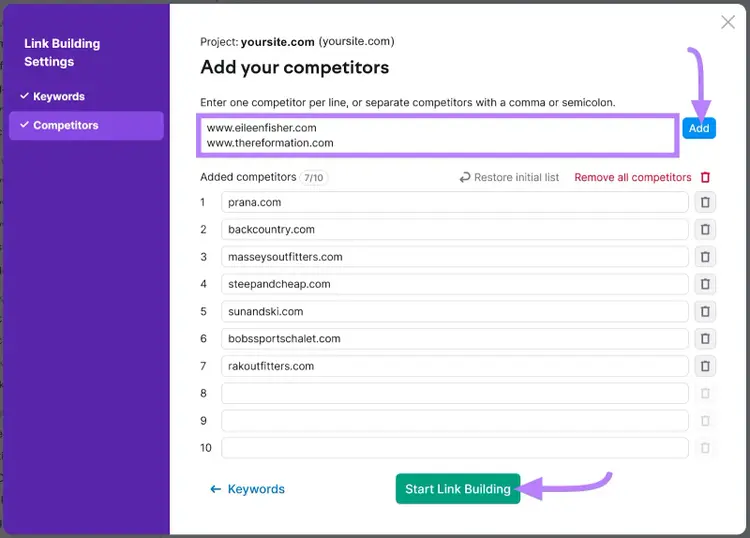Click Start Link Building button
750x538 pixels.
pyautogui.click(x=458, y=489)
